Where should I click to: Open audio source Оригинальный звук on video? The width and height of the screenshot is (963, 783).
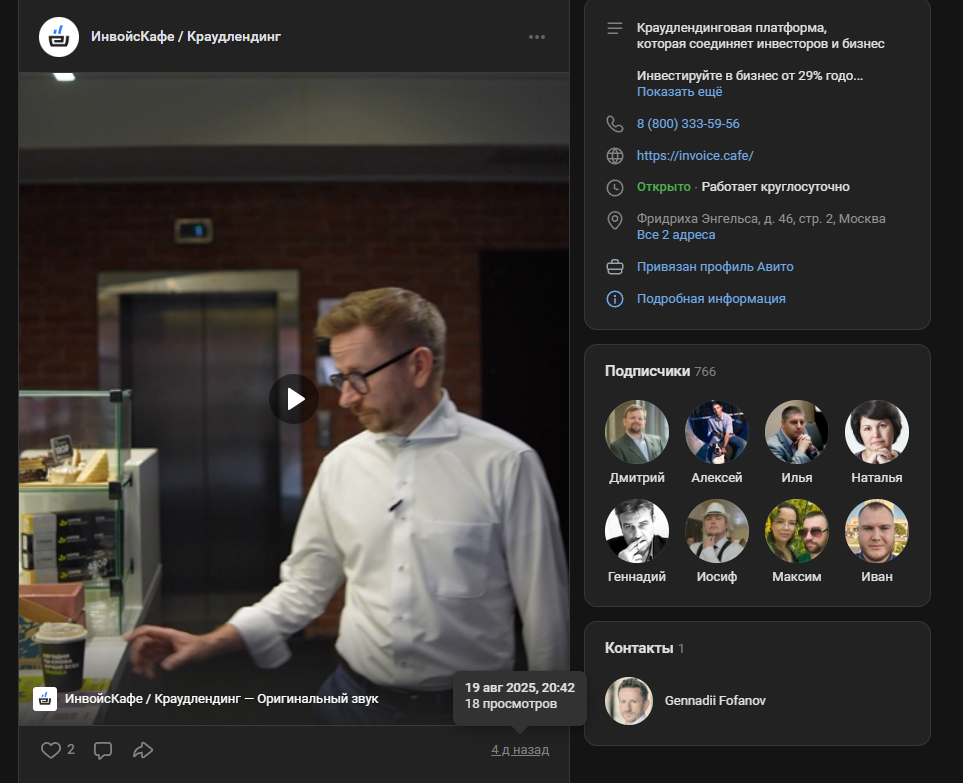(x=317, y=699)
